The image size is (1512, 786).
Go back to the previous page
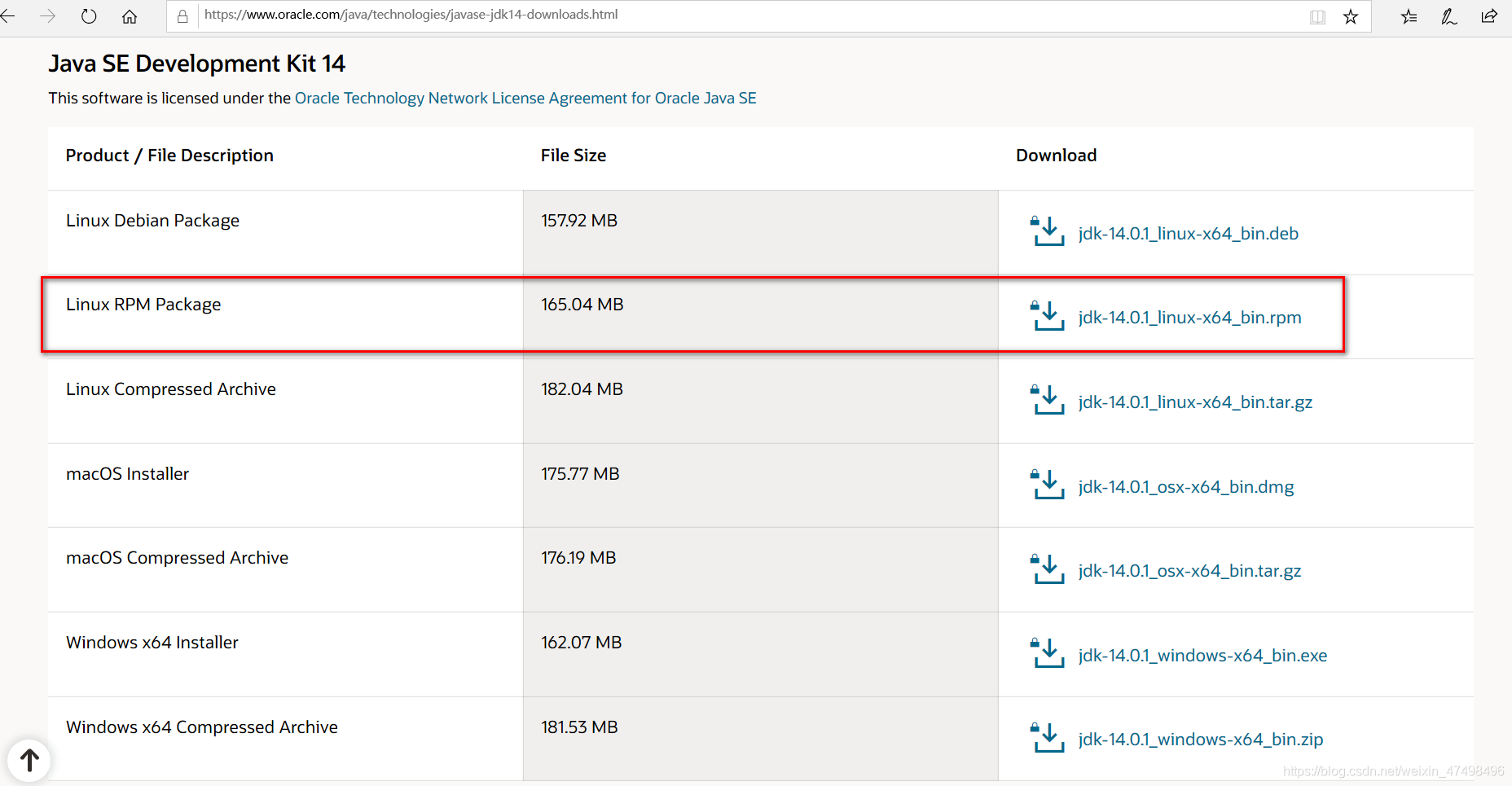pyautogui.click(x=8, y=16)
